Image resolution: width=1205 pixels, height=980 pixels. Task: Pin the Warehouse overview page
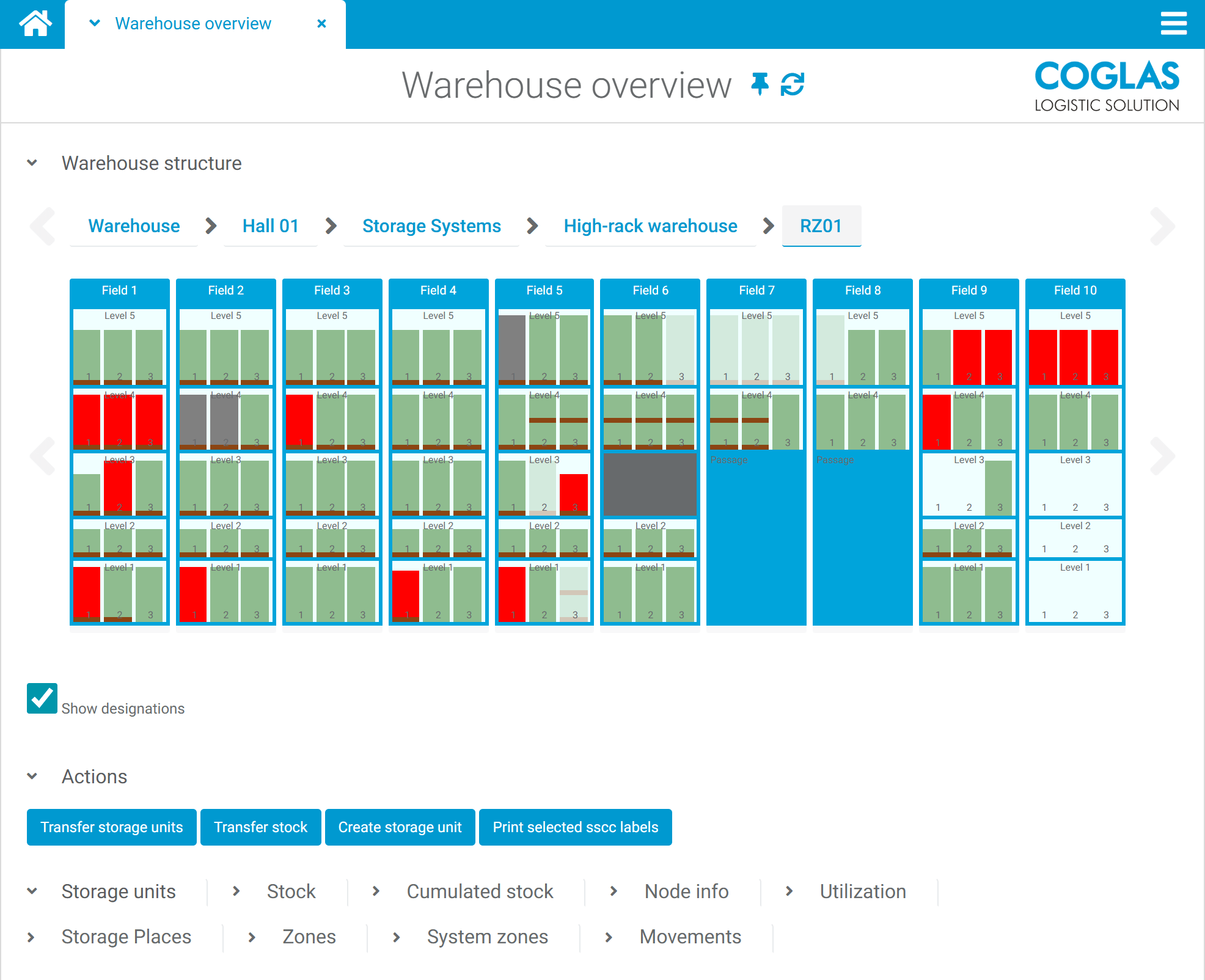tap(760, 85)
